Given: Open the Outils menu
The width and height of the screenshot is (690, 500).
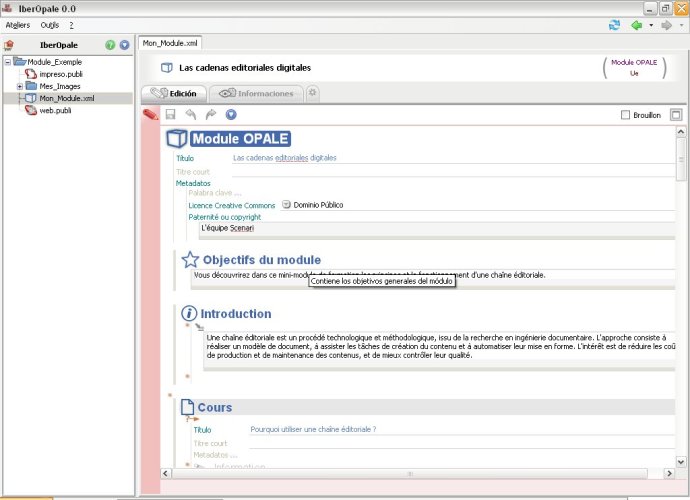Looking at the screenshot, I should click(x=50, y=25).
